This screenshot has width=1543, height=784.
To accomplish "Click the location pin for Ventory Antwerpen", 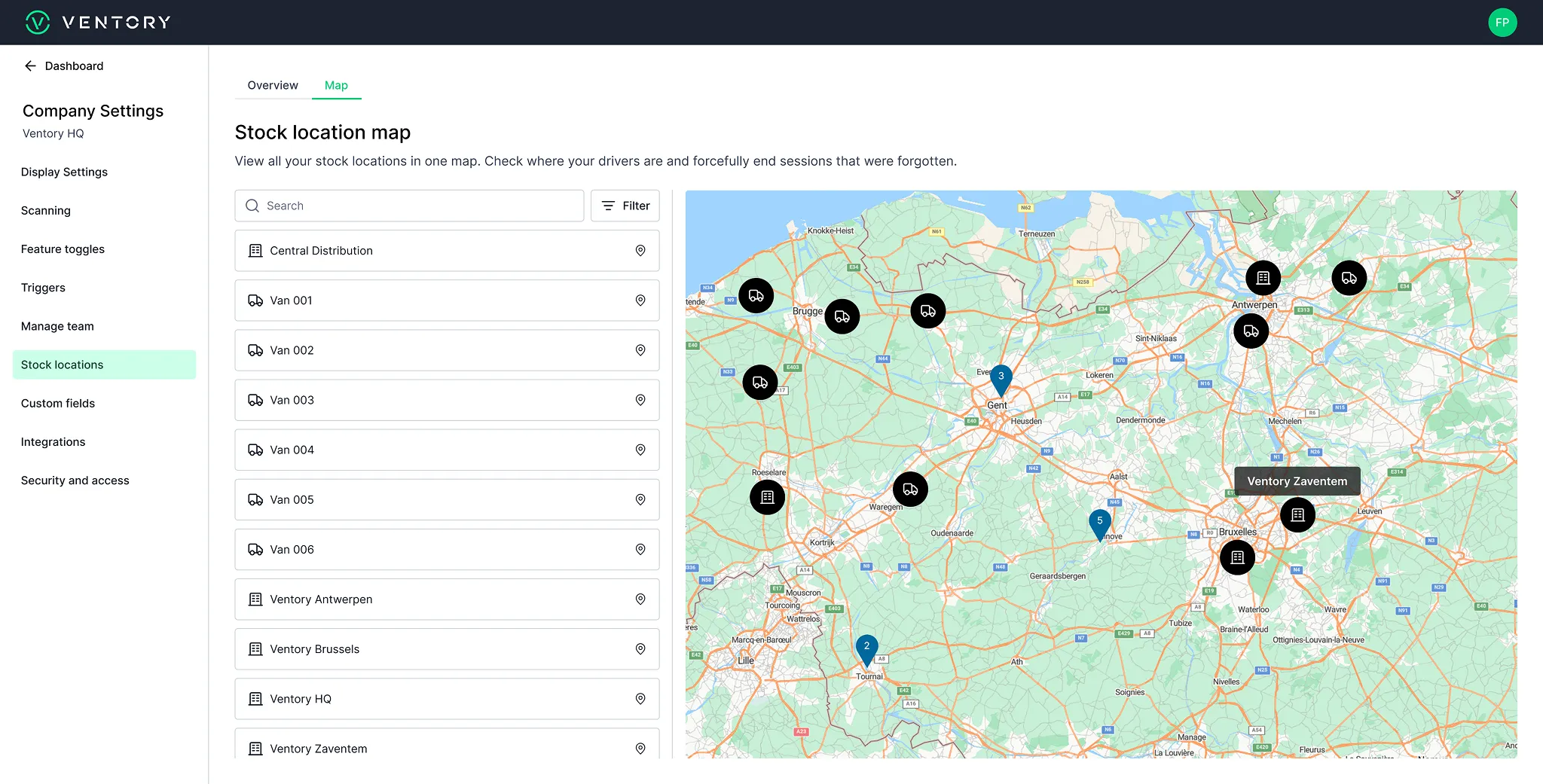I will (640, 599).
